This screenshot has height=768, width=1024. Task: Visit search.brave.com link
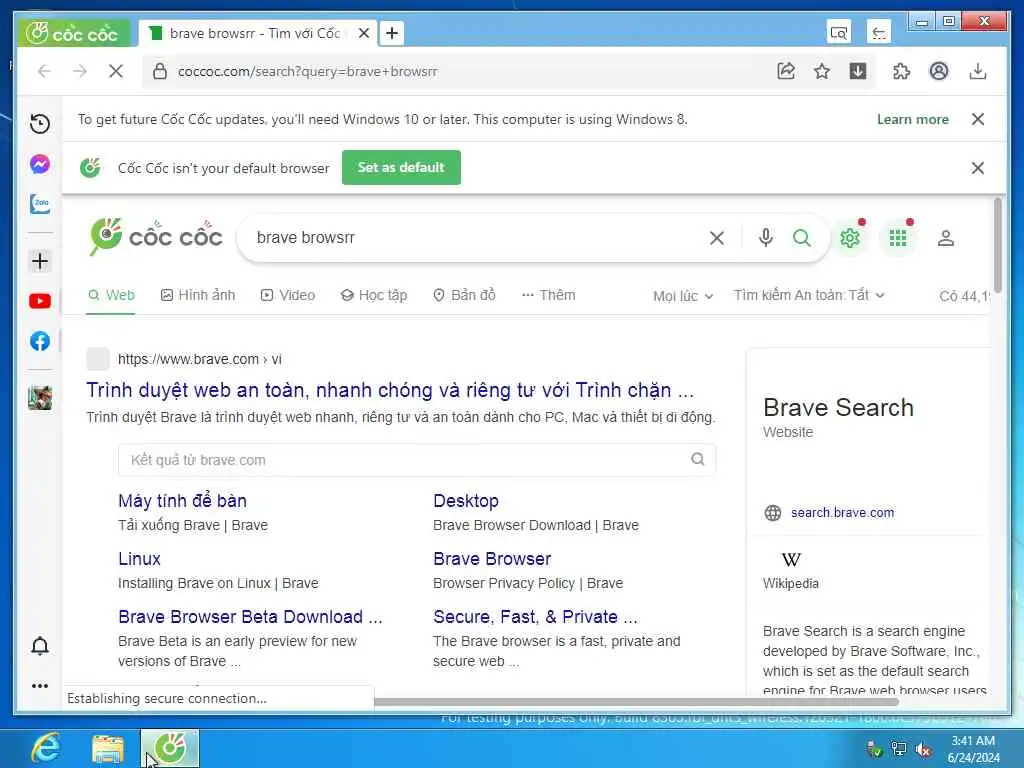pyautogui.click(x=842, y=513)
